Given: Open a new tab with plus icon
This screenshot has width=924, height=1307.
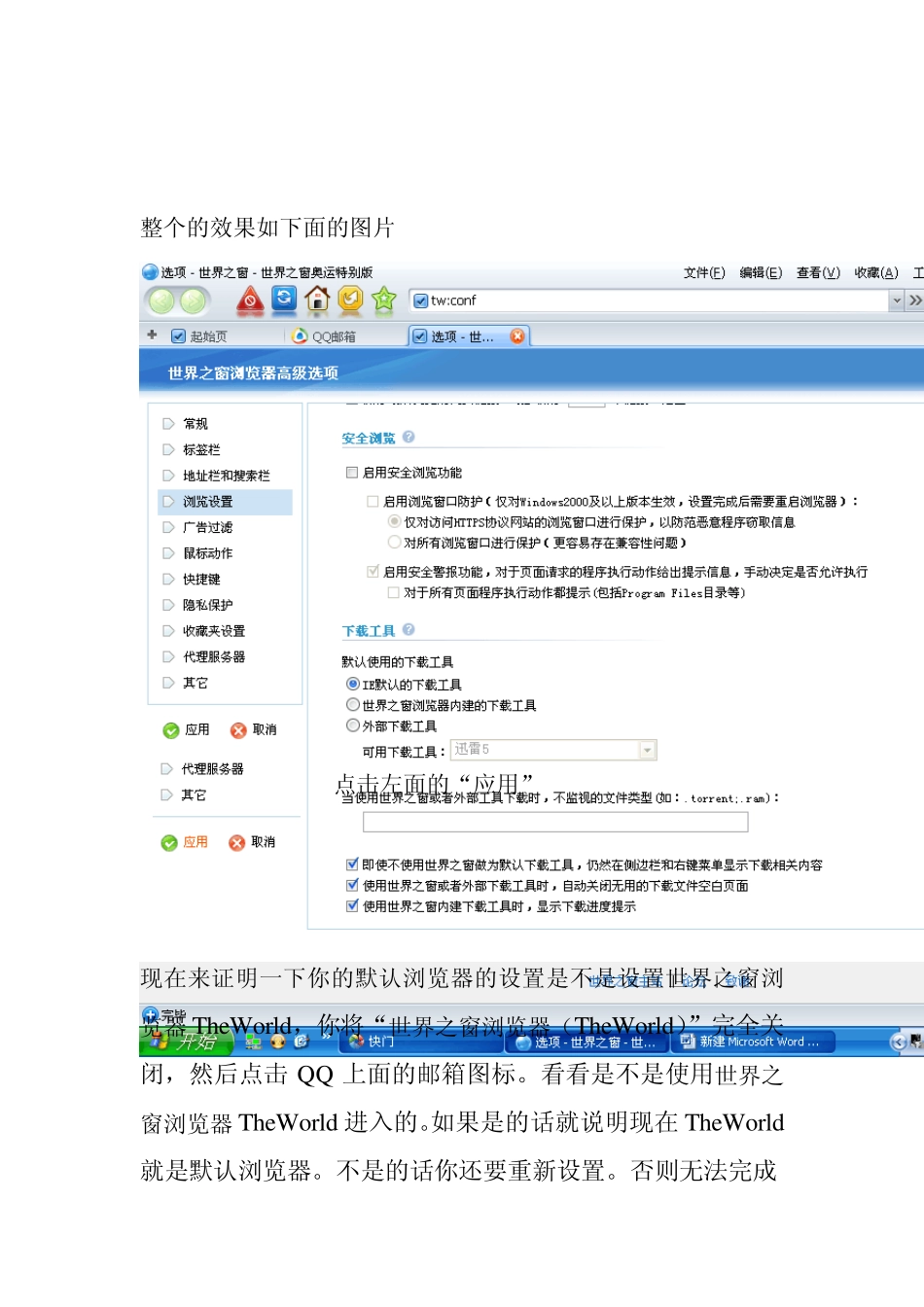Looking at the screenshot, I should click(152, 335).
